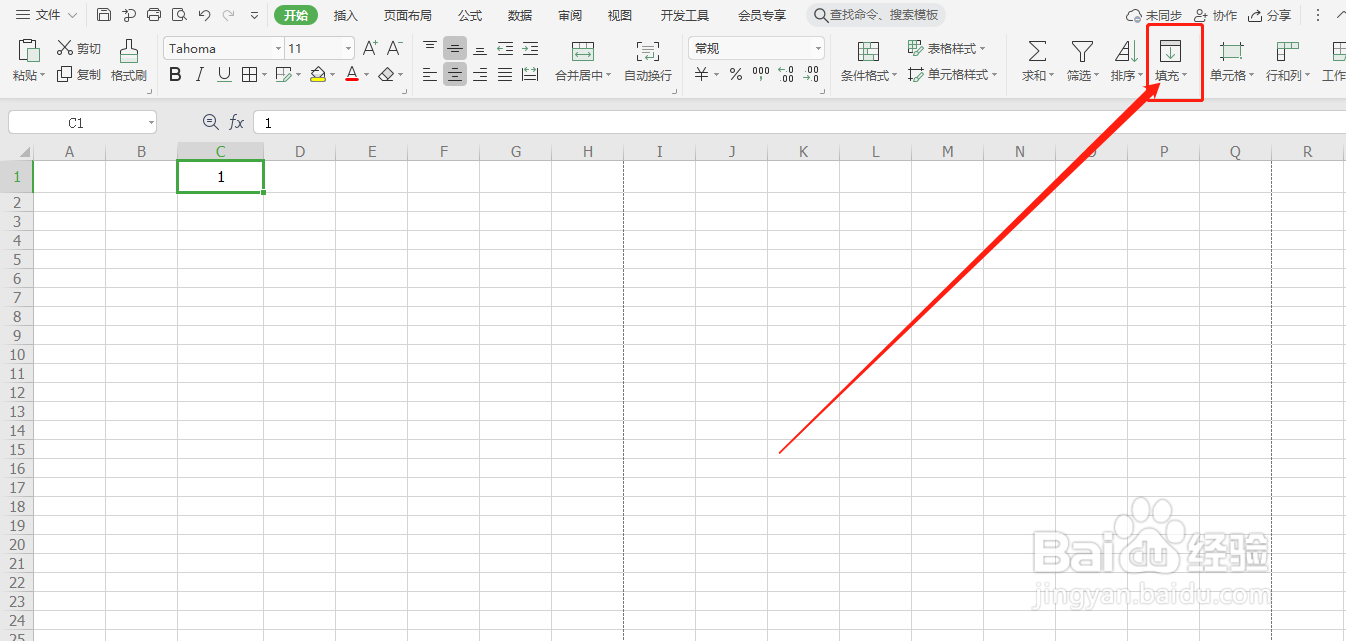Open the 单元格 cells button
1346x641 pixels.
coord(1231,60)
